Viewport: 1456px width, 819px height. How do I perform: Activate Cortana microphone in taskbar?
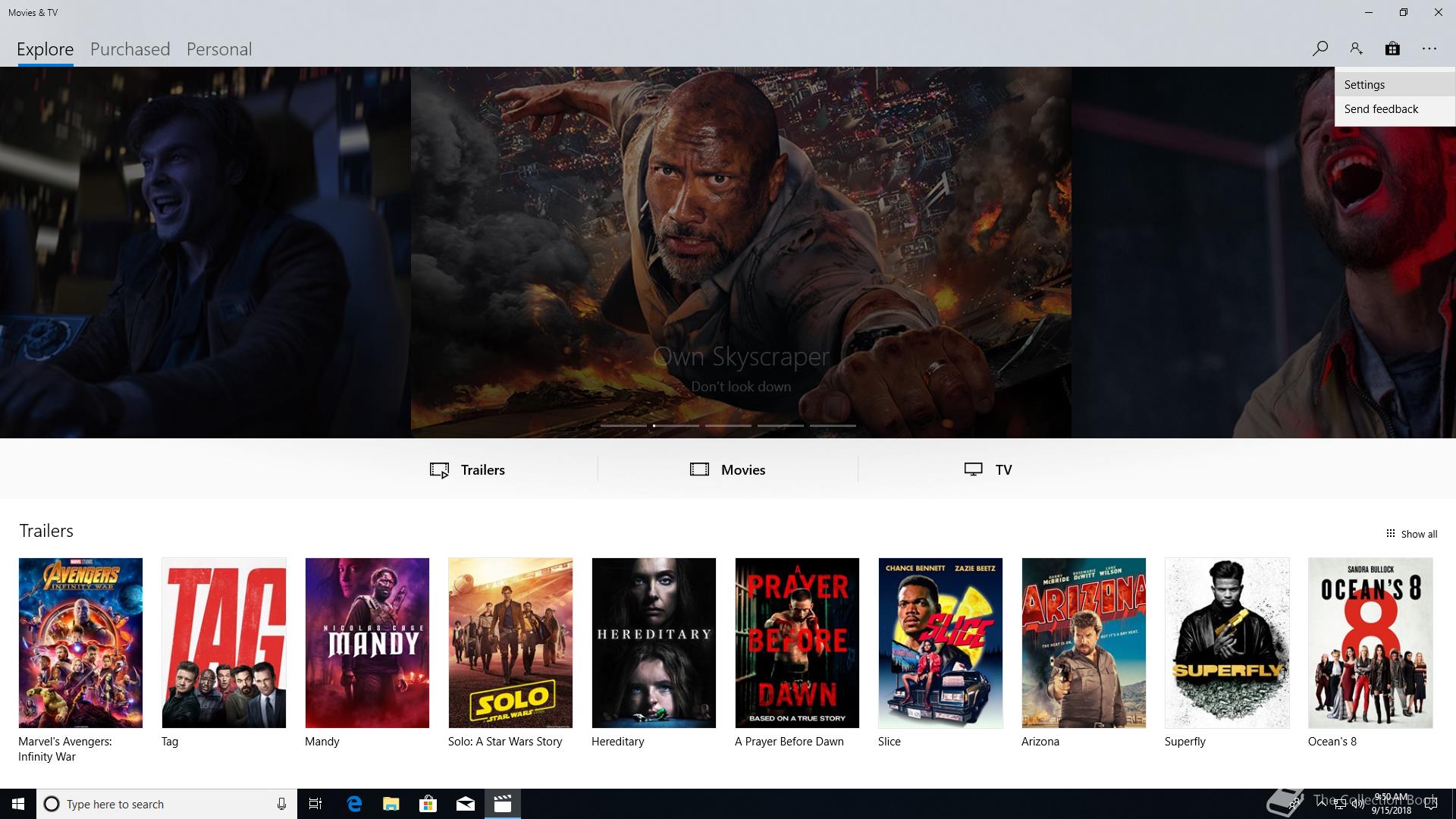click(281, 804)
